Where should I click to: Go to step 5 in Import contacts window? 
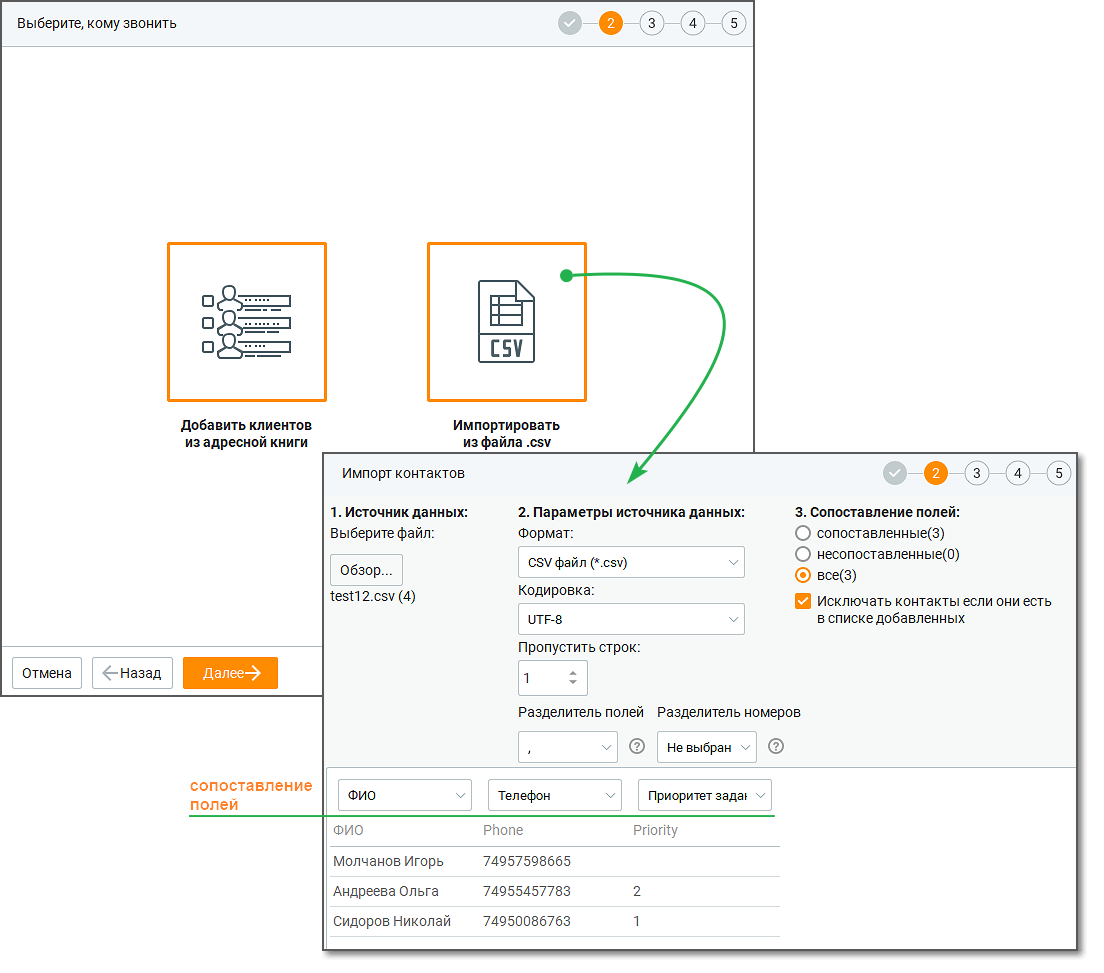(1059, 473)
